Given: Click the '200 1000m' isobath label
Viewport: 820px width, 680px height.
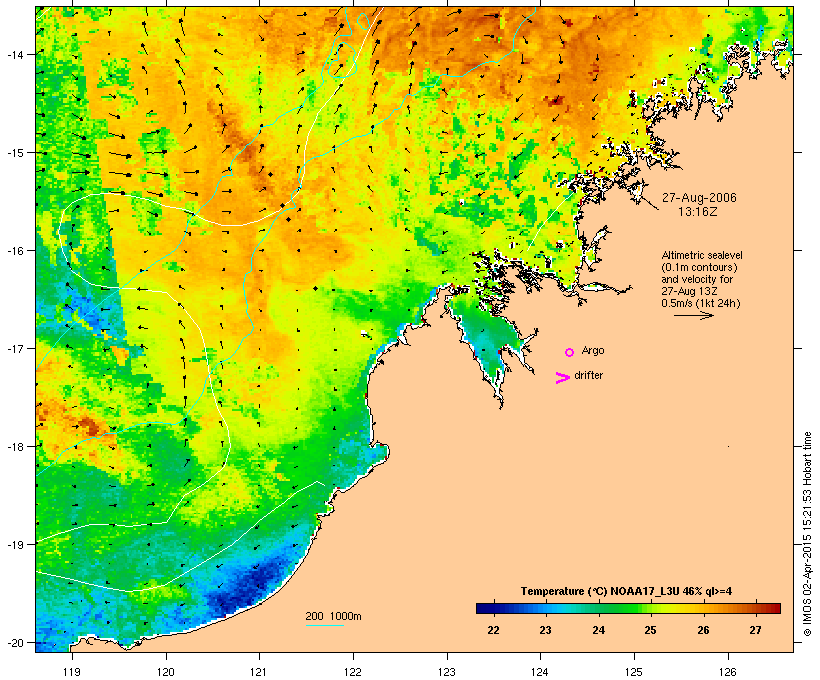Looking at the screenshot, I should 333,616.
